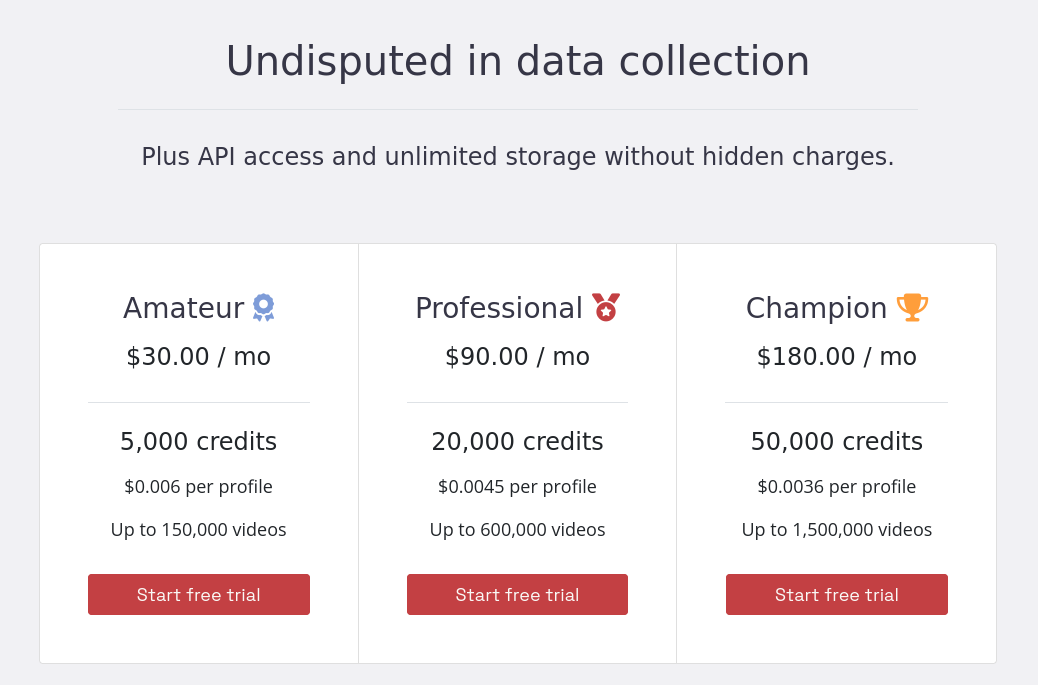Screen dimensions: 1038x685
Task: Click the 20,000 credits text
Action: click(x=517, y=441)
